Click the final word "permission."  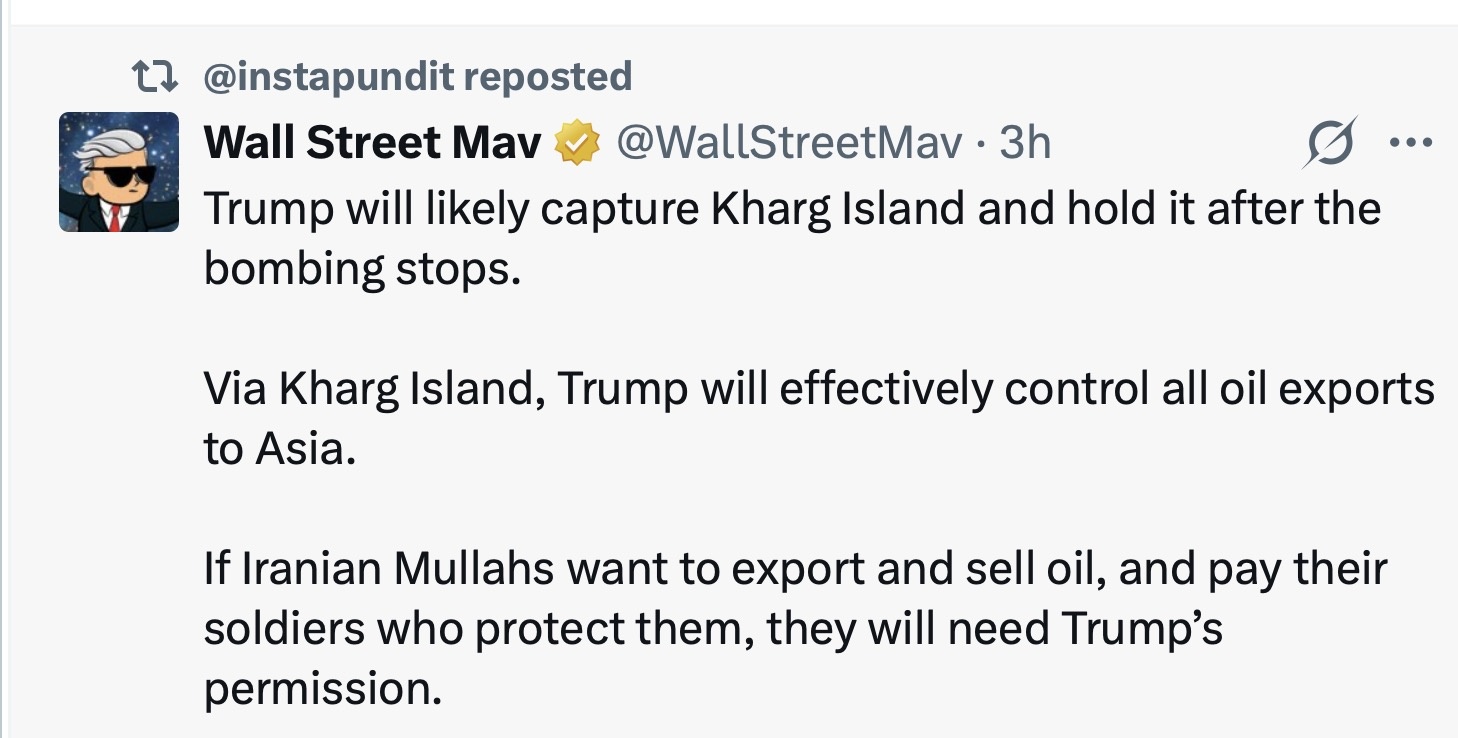point(322,688)
